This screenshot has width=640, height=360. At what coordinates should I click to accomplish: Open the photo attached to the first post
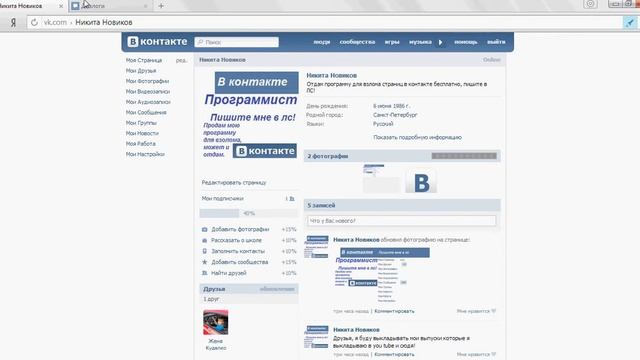click(382, 275)
